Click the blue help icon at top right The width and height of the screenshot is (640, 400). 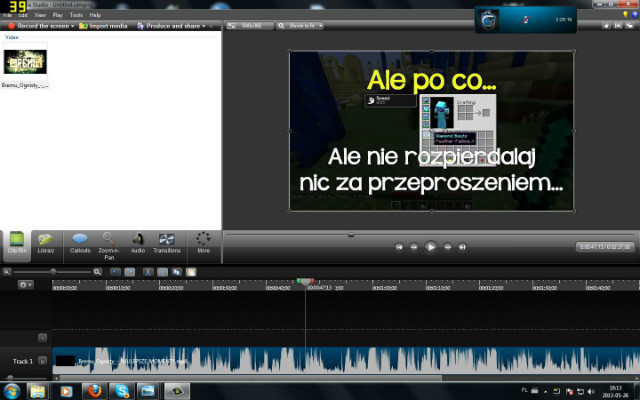tap(635, 15)
